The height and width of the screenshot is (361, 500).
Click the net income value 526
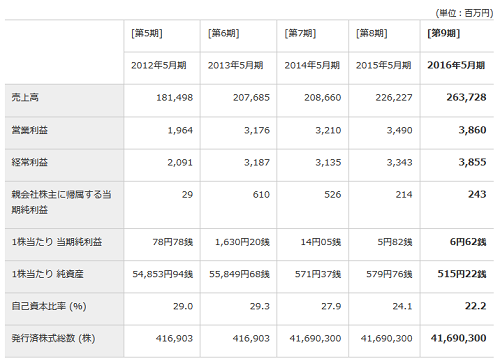[x=333, y=195]
